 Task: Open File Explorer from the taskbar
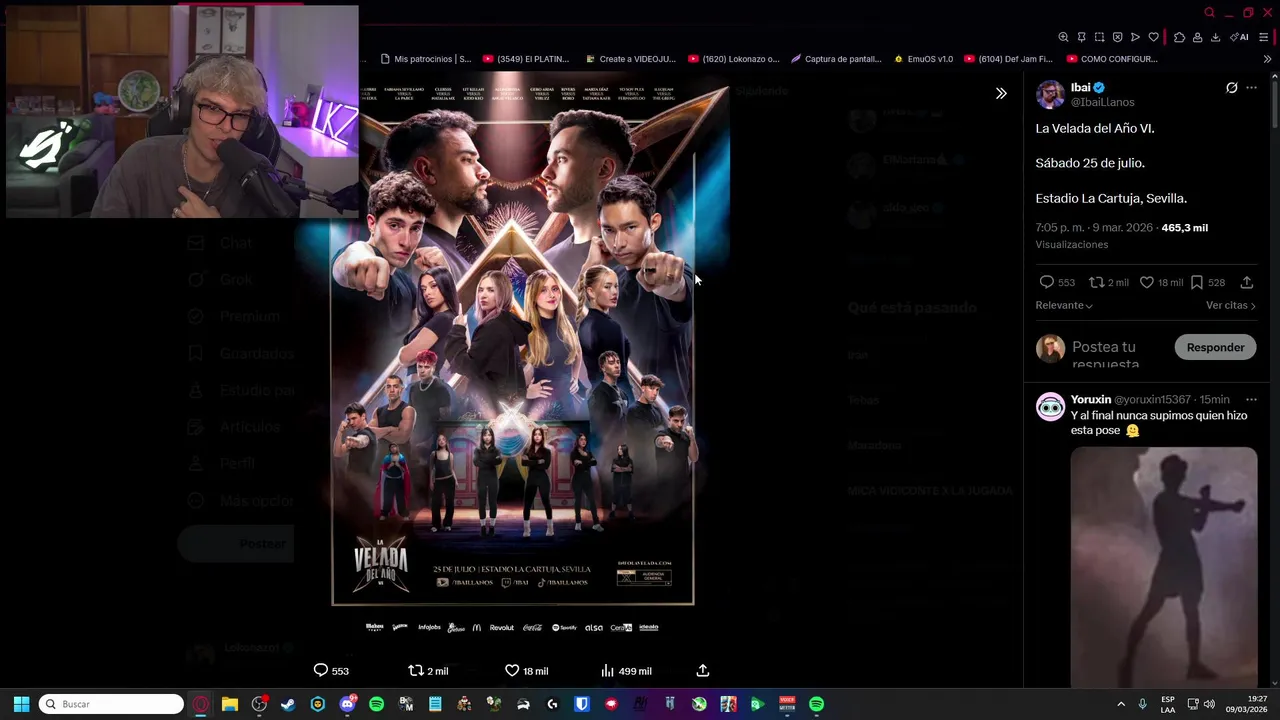(x=229, y=704)
